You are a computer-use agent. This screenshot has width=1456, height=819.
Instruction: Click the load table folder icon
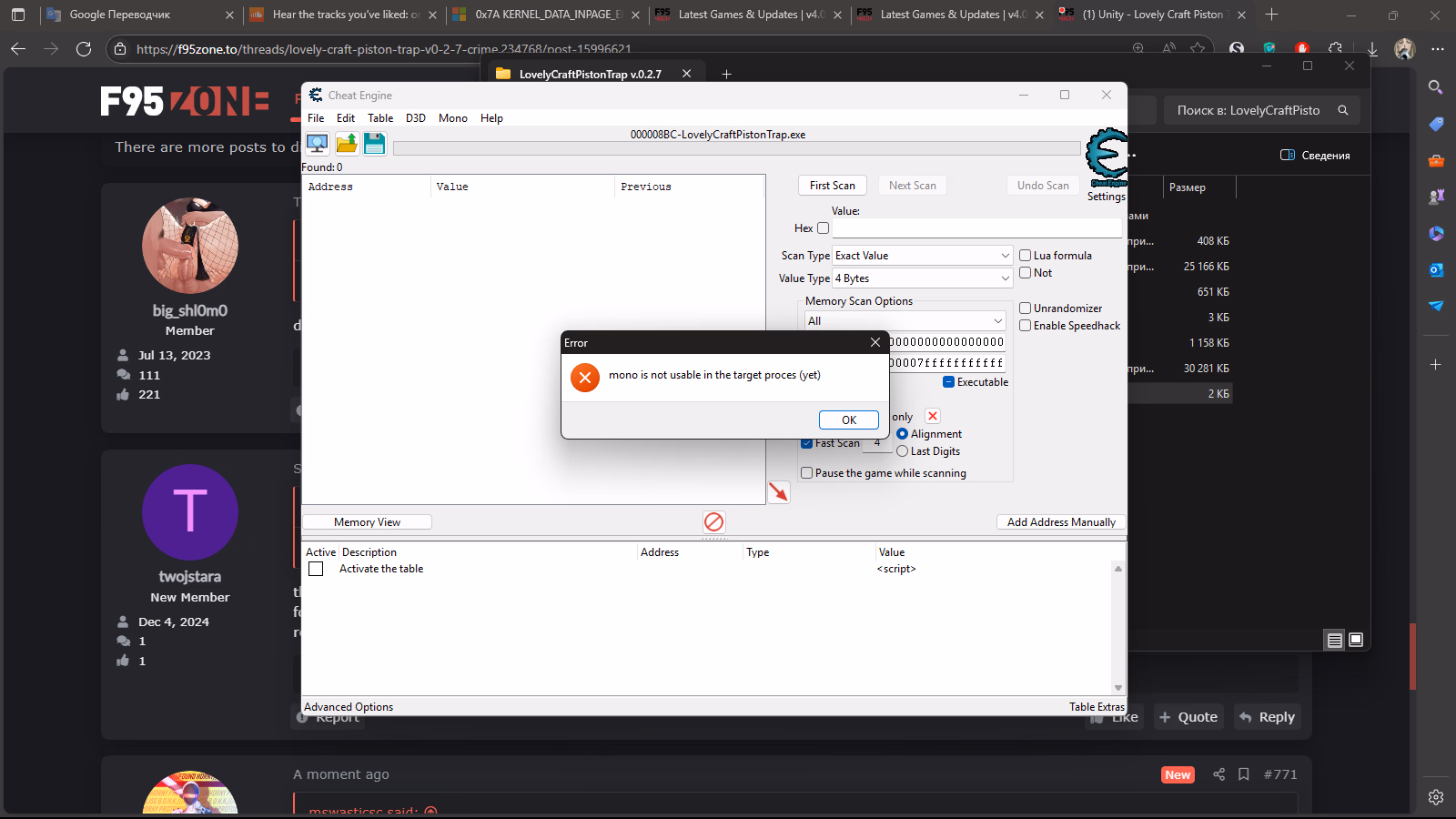pos(347,144)
